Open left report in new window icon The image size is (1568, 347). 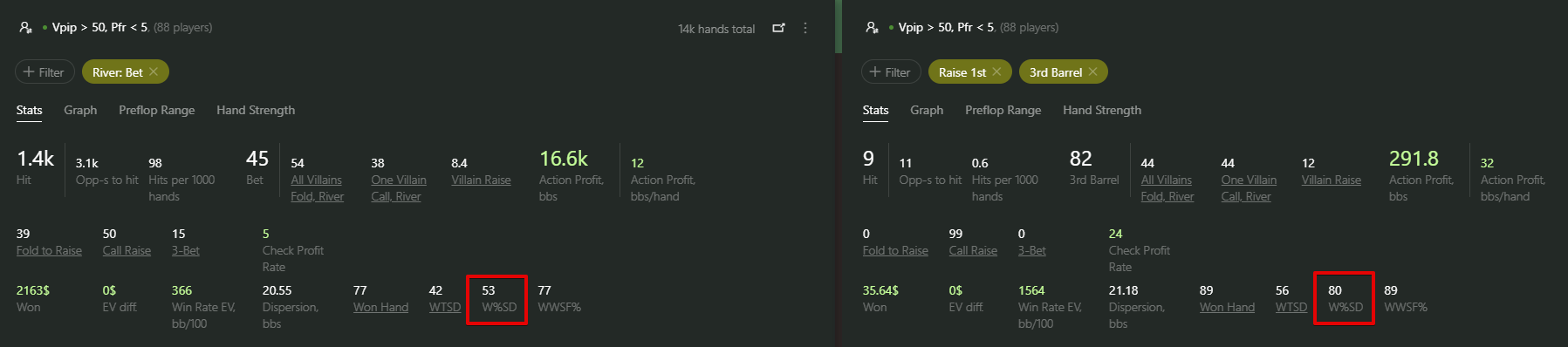tap(778, 28)
